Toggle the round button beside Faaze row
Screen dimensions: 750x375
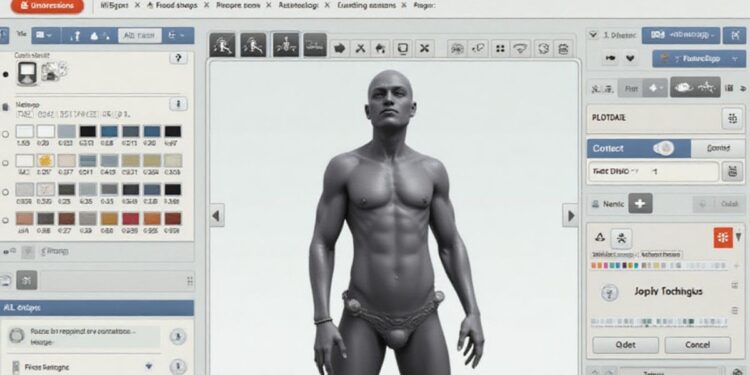point(177,337)
